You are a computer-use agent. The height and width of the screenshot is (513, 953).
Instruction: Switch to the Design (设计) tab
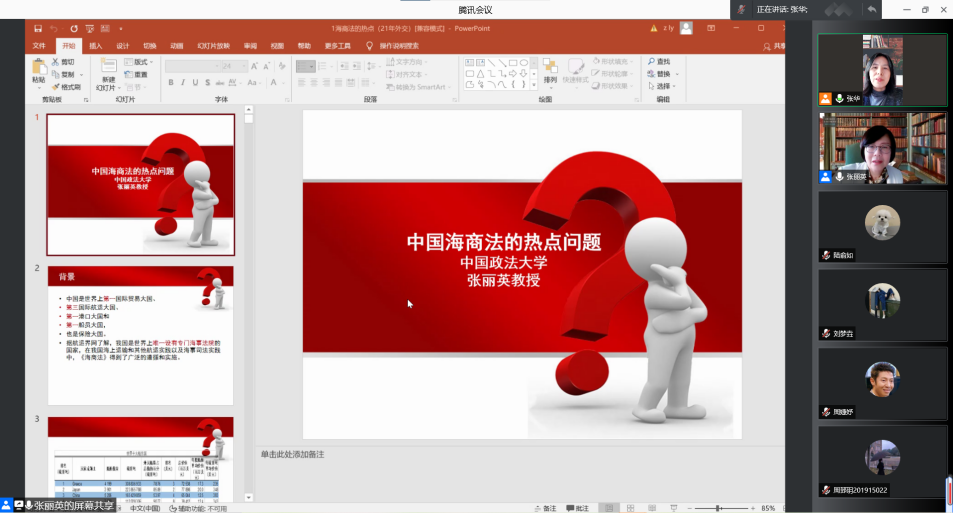[123, 46]
